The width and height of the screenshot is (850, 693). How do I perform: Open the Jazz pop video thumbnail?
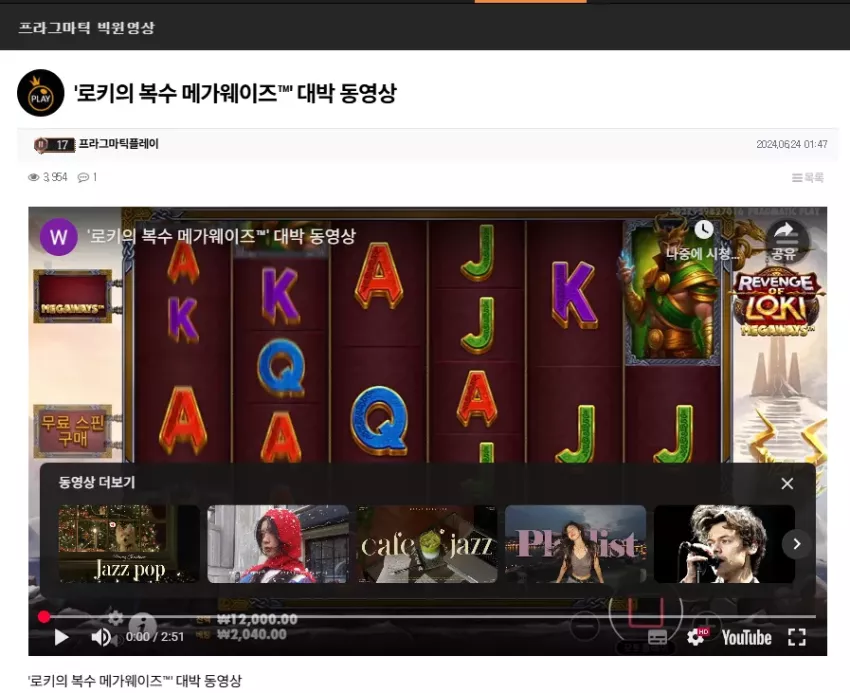tap(129, 544)
